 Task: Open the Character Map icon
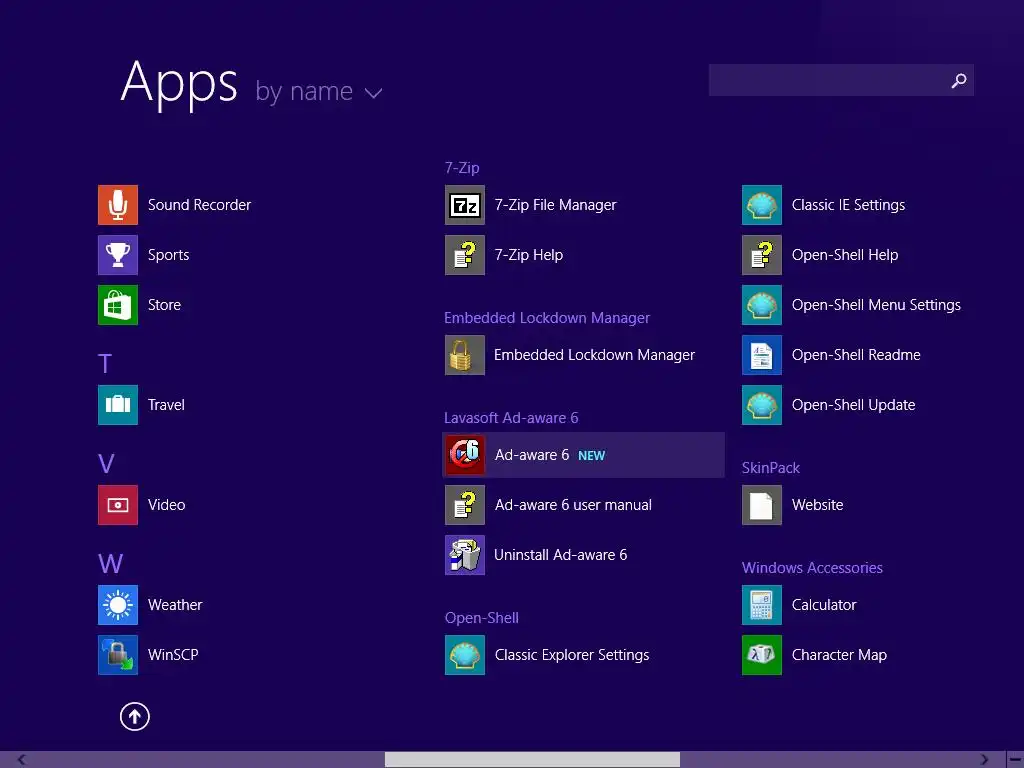761,655
